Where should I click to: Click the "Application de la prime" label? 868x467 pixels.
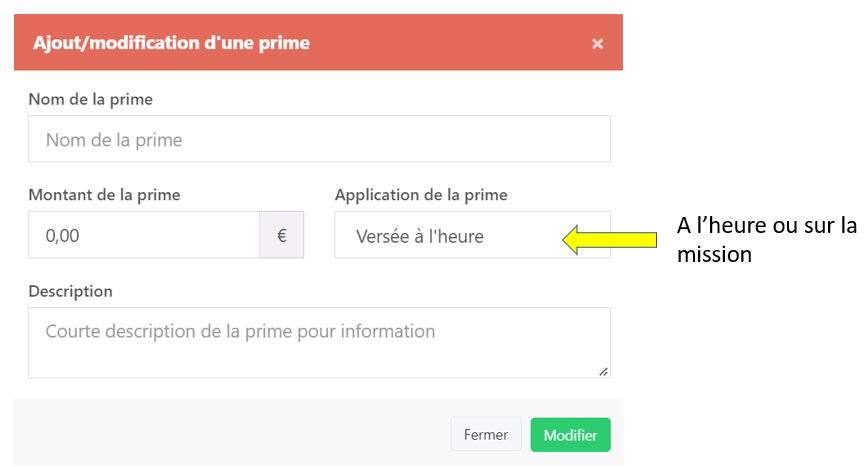click(421, 195)
